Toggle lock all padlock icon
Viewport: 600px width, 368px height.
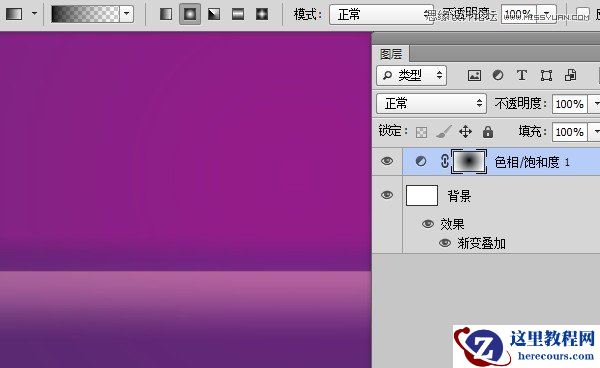click(488, 132)
